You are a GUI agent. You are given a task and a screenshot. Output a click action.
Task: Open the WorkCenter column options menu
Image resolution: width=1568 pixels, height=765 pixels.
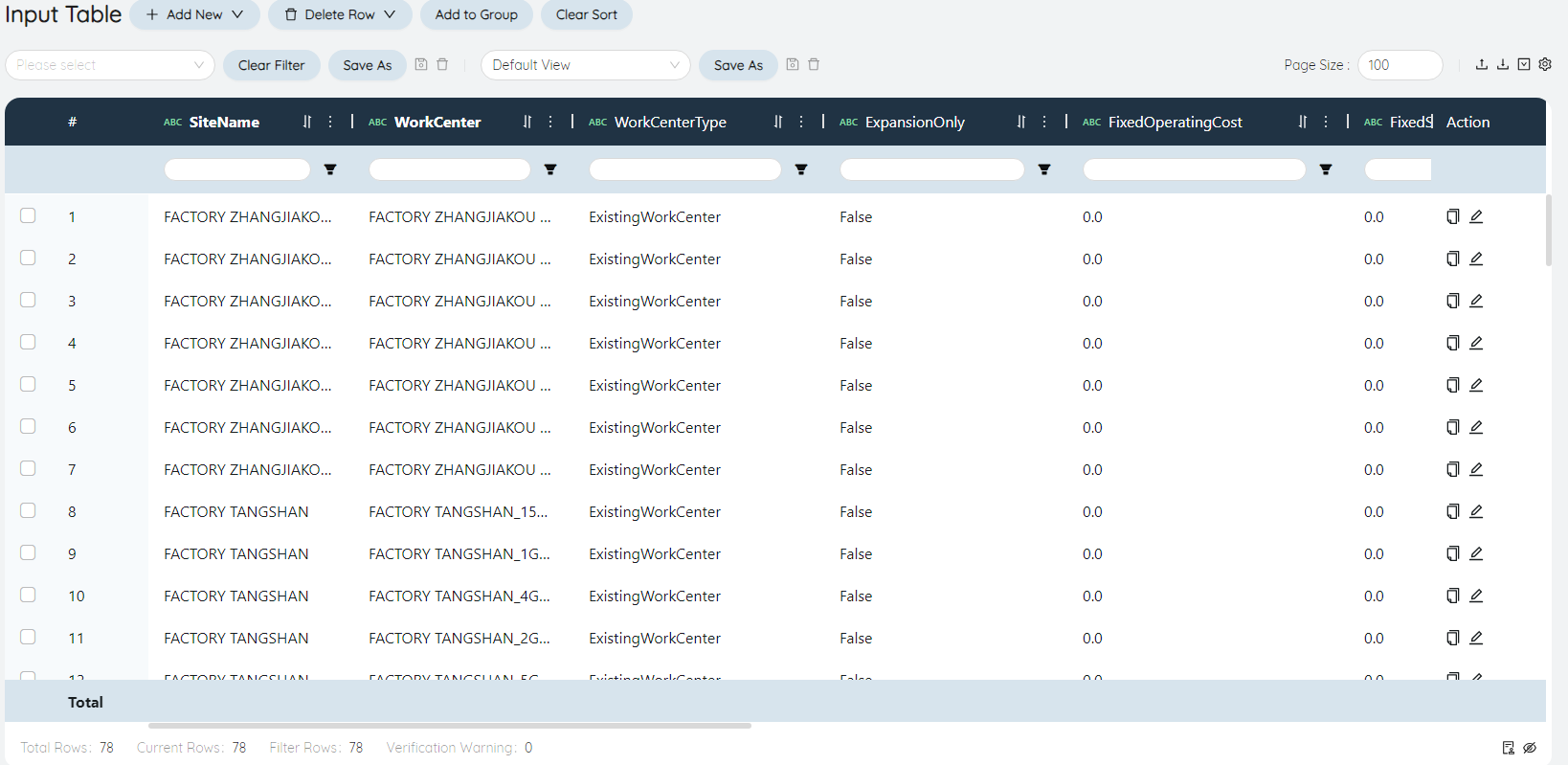550,122
